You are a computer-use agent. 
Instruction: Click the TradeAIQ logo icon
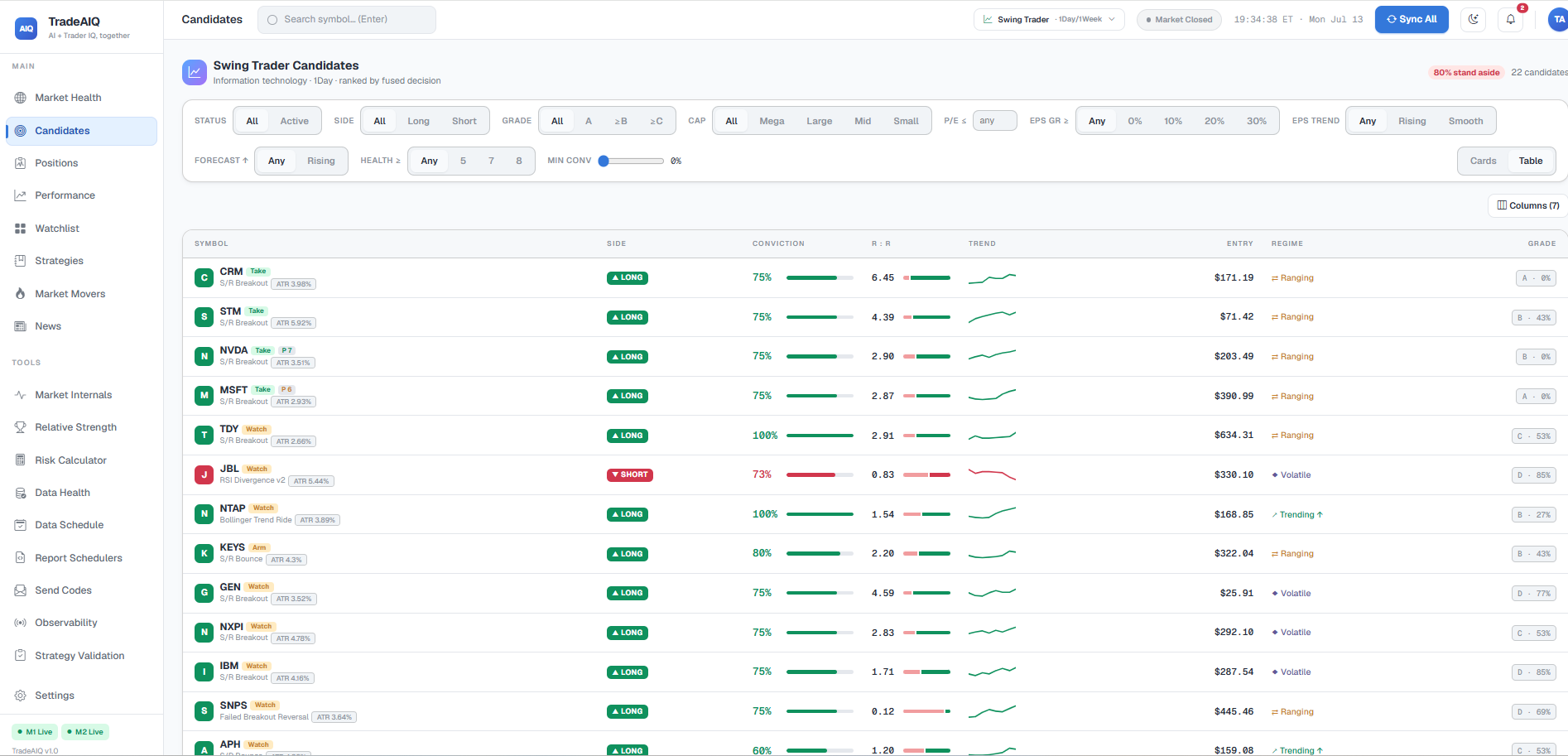click(x=26, y=28)
